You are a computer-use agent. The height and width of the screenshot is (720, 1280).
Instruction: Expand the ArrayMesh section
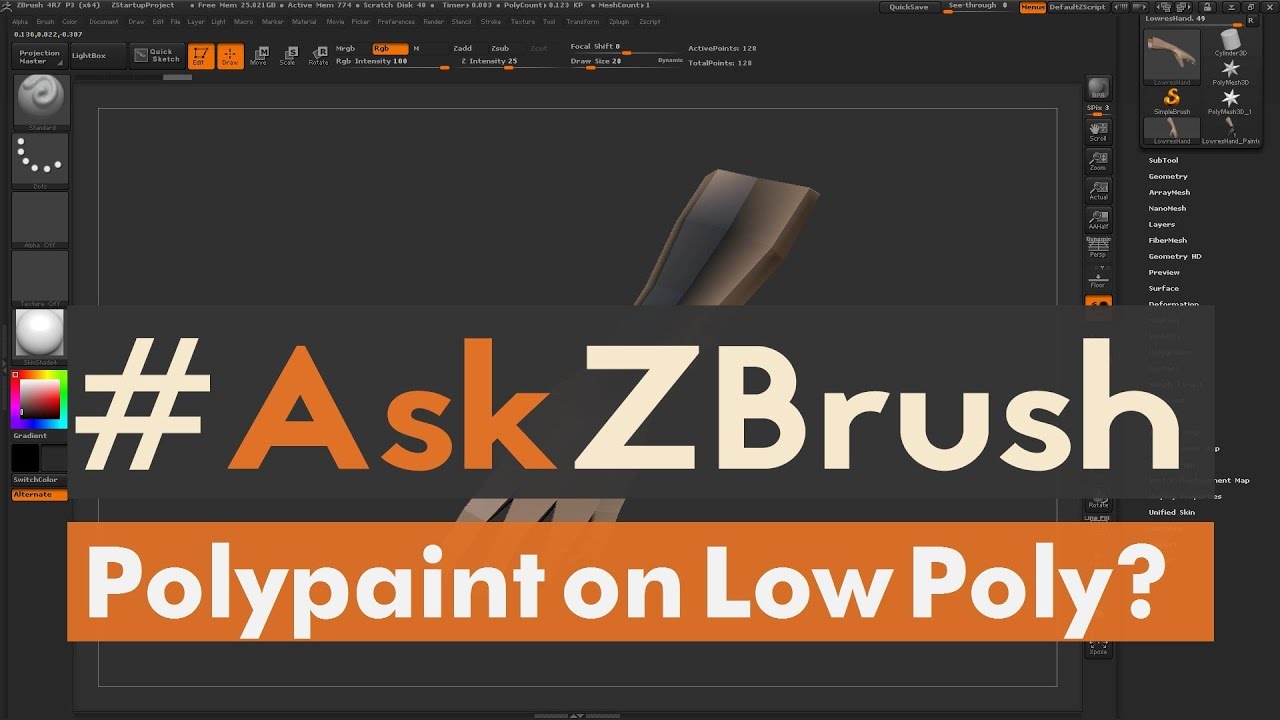[1169, 192]
